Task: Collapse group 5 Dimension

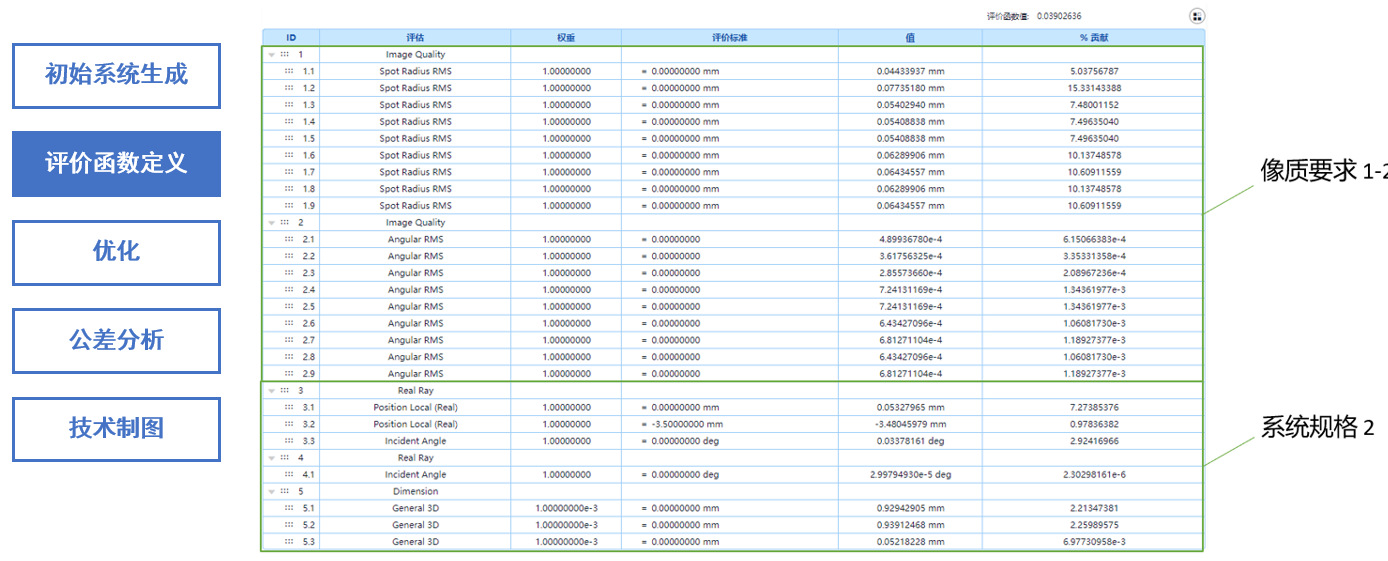Action: coord(272,492)
